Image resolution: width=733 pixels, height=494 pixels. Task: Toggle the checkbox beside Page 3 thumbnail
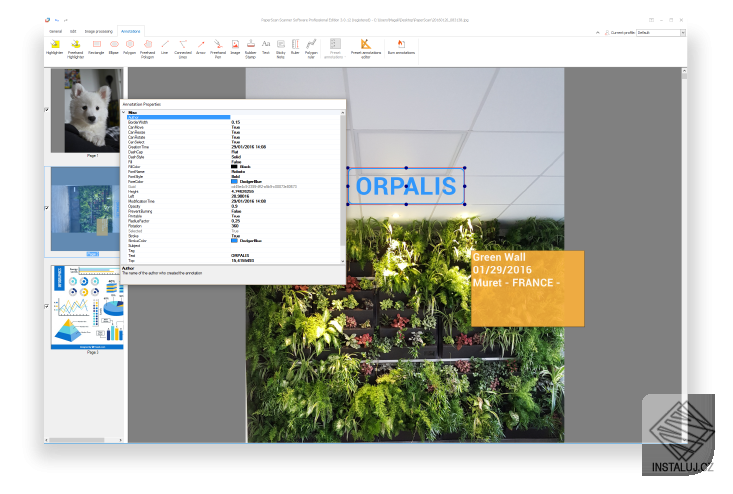(46, 307)
